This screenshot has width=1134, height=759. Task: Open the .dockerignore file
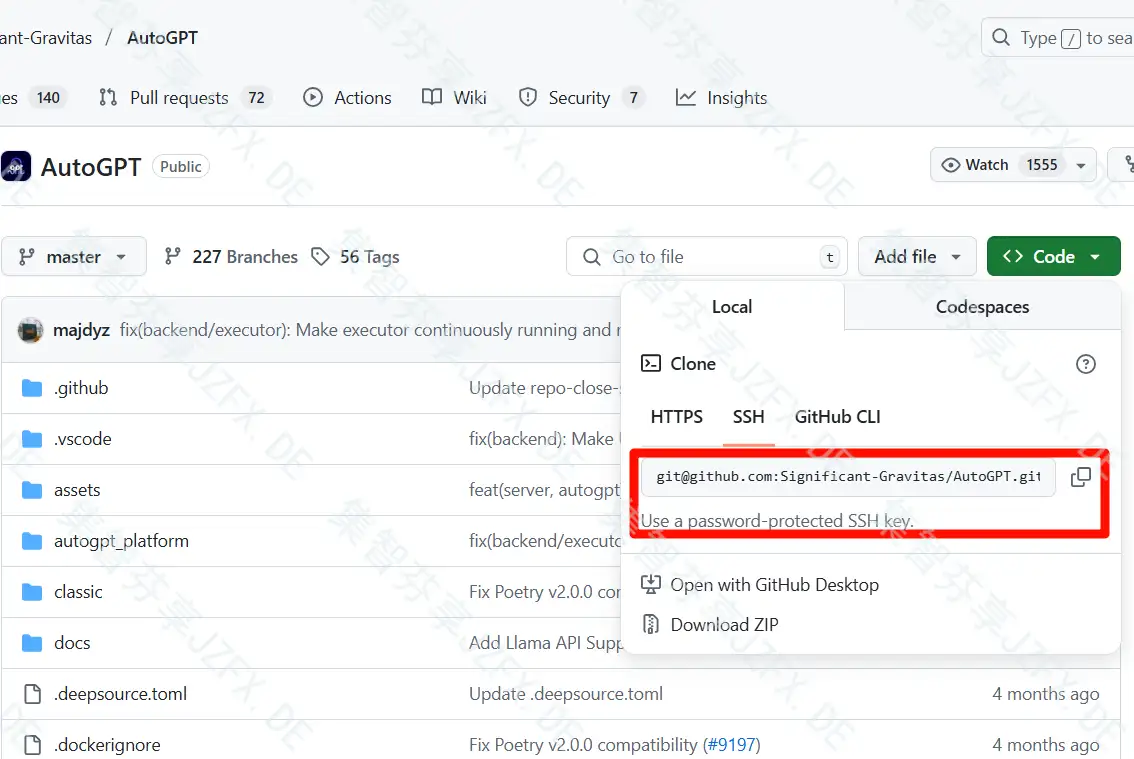point(107,745)
